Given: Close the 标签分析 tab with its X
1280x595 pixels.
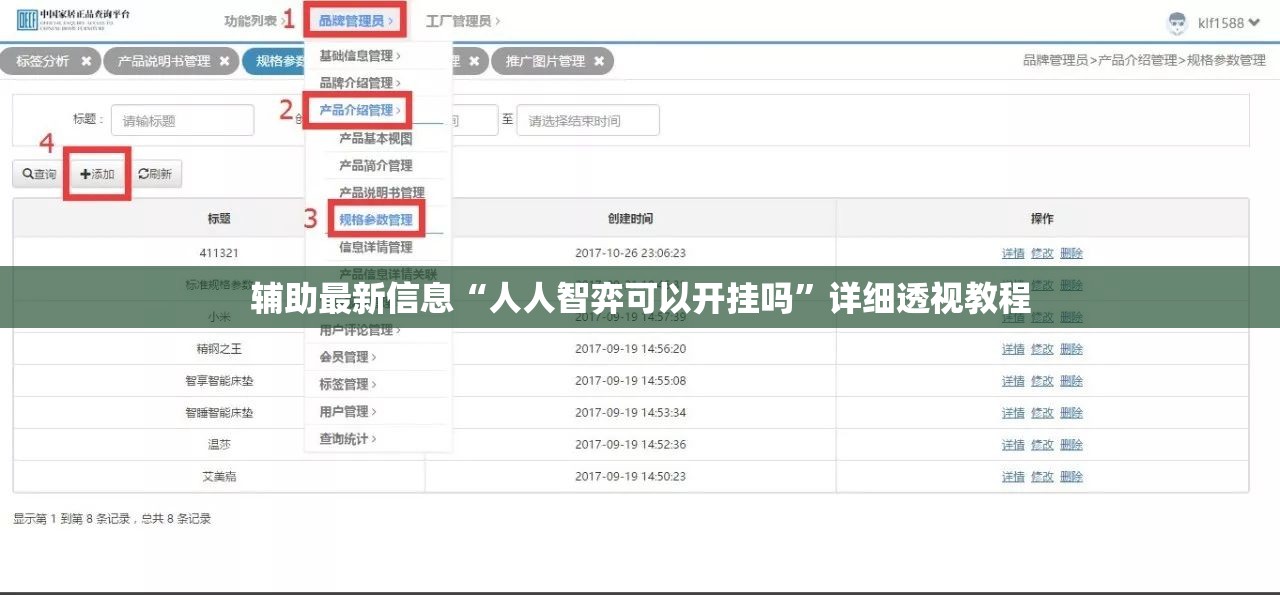Looking at the screenshot, I should [86, 61].
